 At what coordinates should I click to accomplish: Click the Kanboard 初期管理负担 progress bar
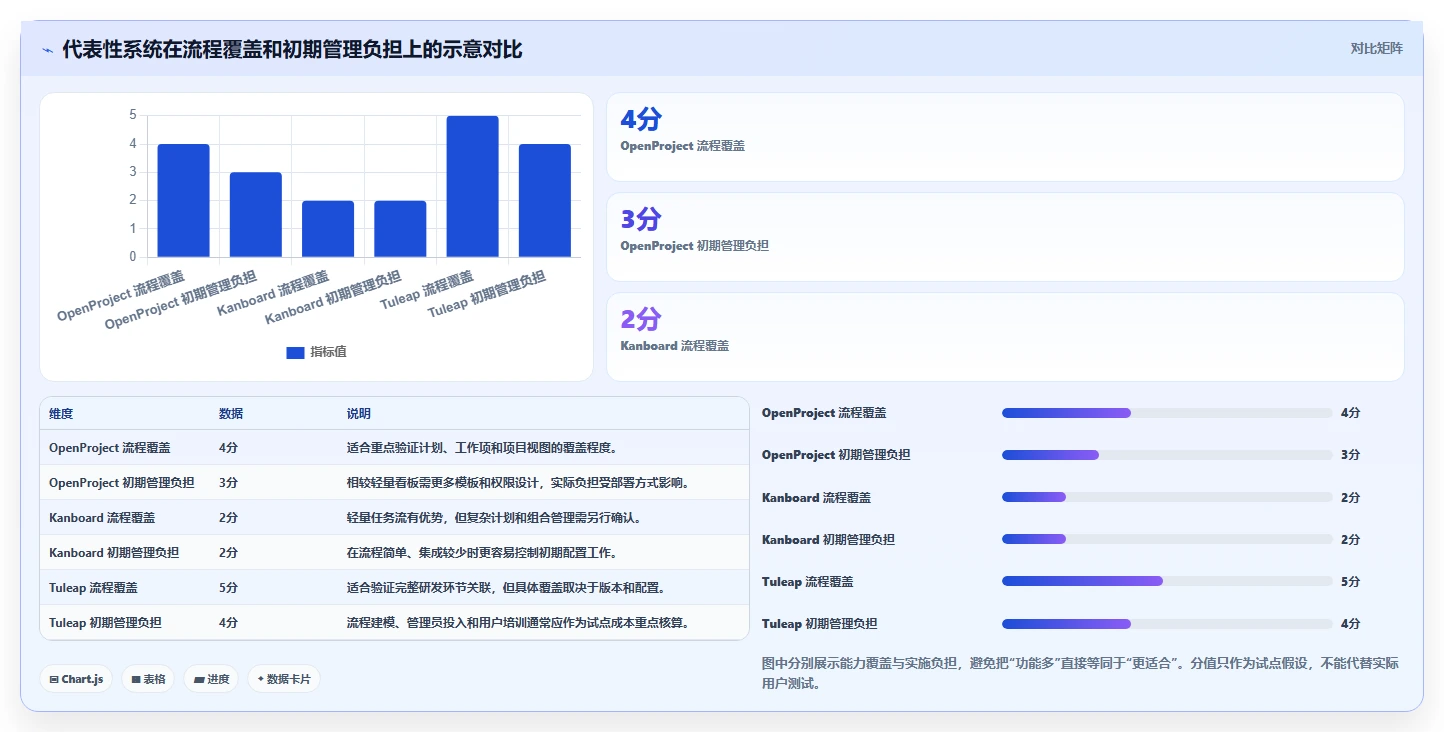click(1167, 539)
